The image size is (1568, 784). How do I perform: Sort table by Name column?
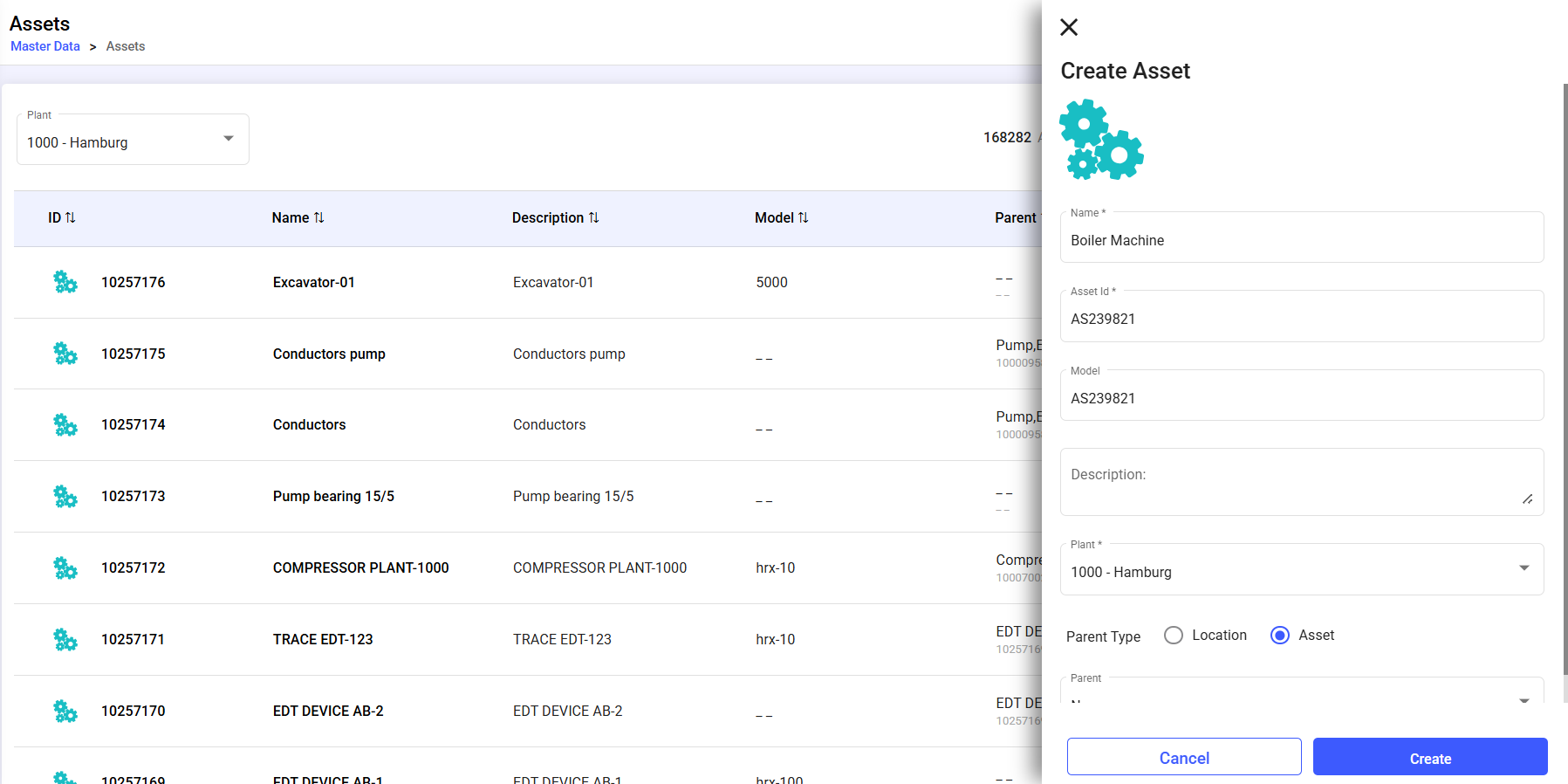(x=298, y=217)
